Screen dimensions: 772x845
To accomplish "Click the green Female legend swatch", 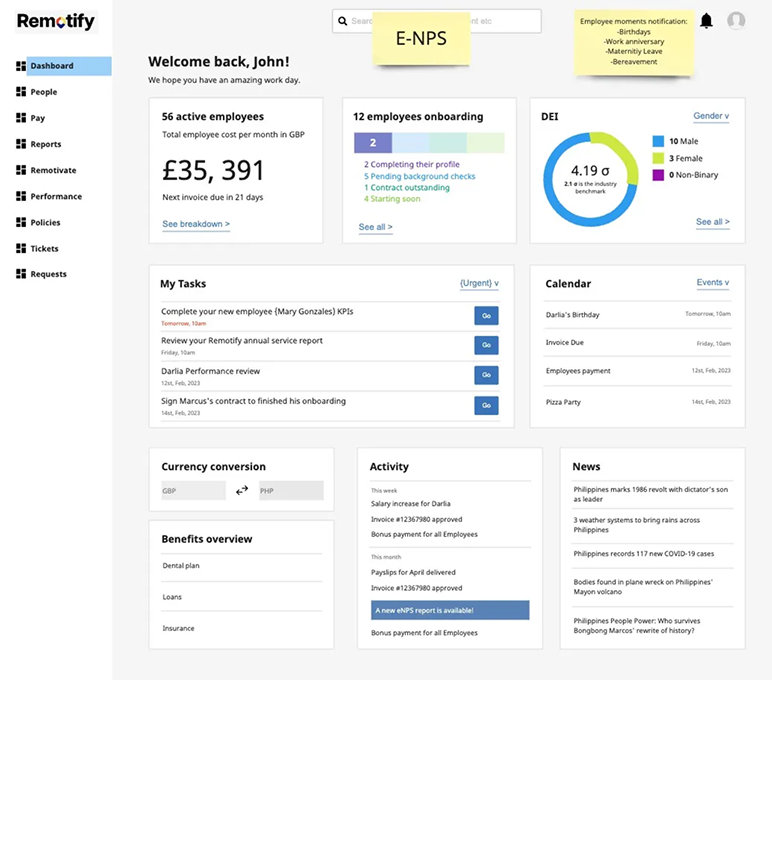I will [x=658, y=158].
